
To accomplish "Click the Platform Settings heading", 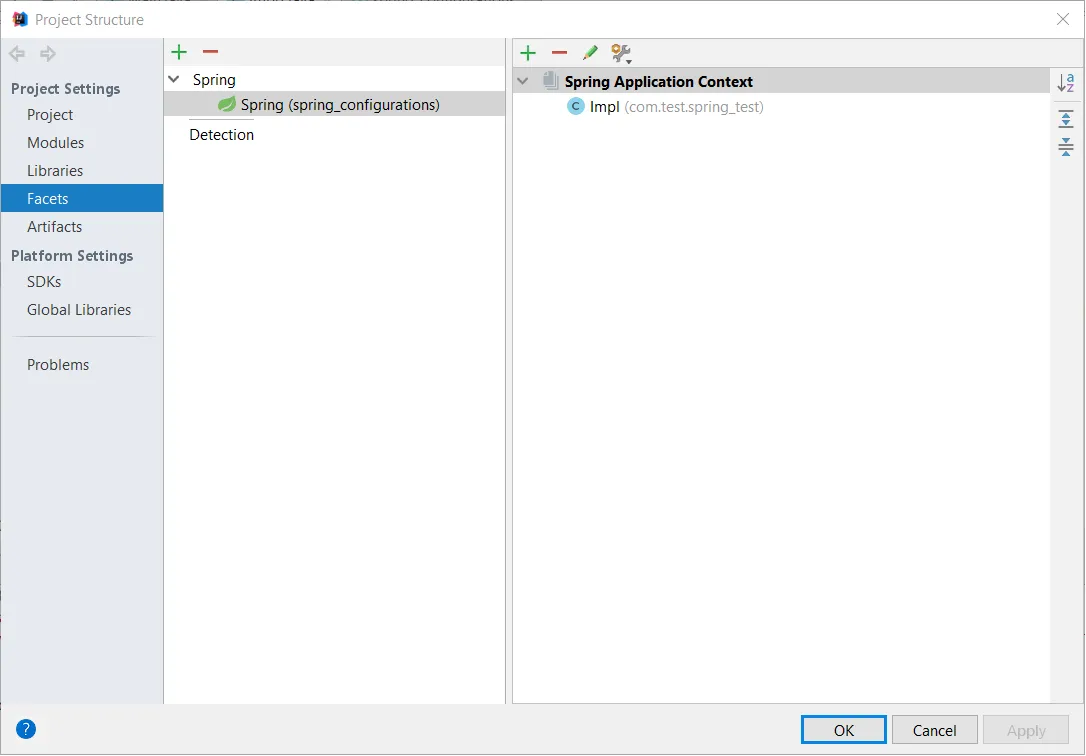I will click(x=72, y=255).
